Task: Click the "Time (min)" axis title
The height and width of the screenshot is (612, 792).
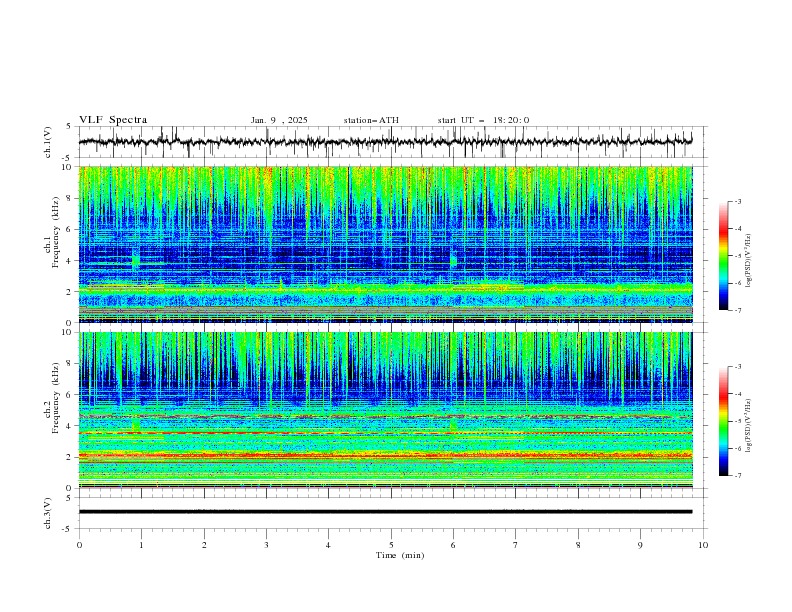Action: (x=400, y=555)
